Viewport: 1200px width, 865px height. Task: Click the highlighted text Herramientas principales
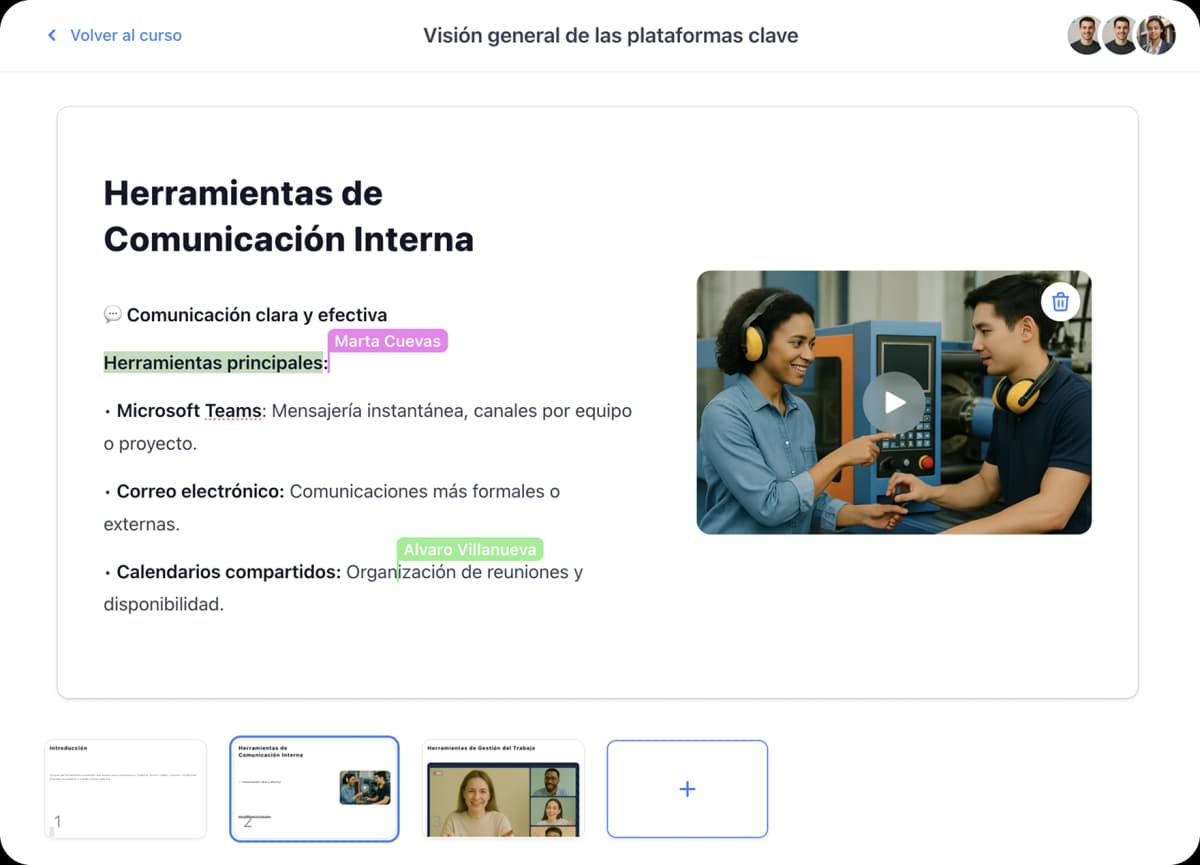click(x=214, y=362)
